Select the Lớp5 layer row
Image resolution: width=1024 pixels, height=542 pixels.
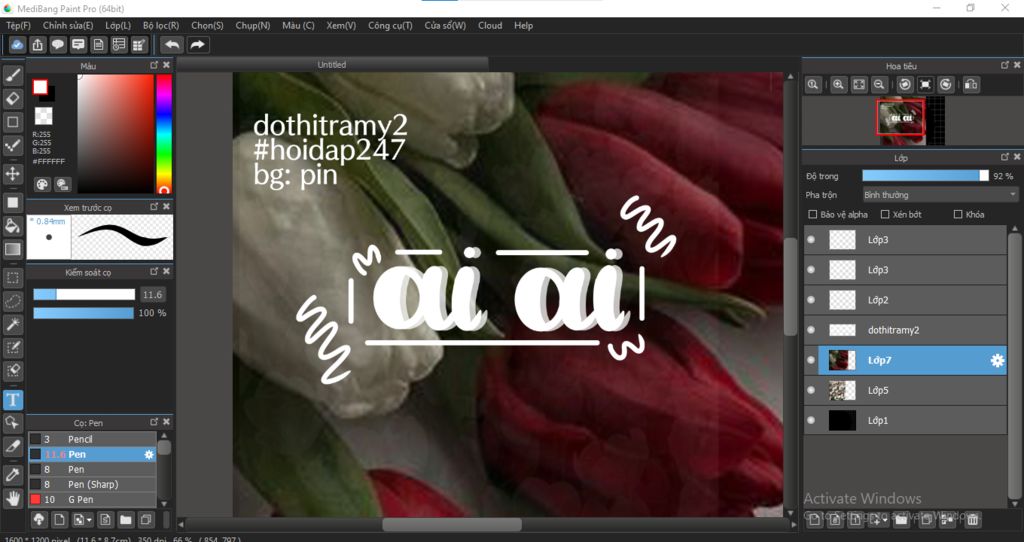905,390
